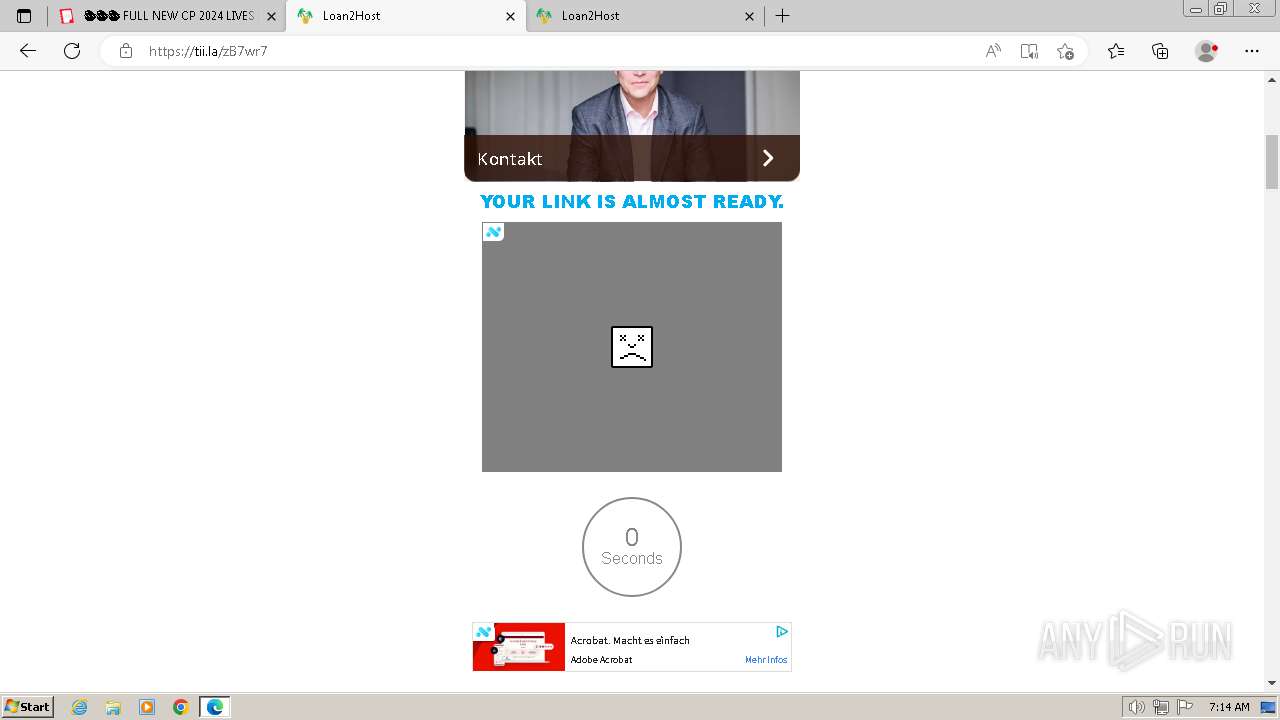
Task: Open File Explorer from taskbar
Action: pyautogui.click(x=113, y=707)
